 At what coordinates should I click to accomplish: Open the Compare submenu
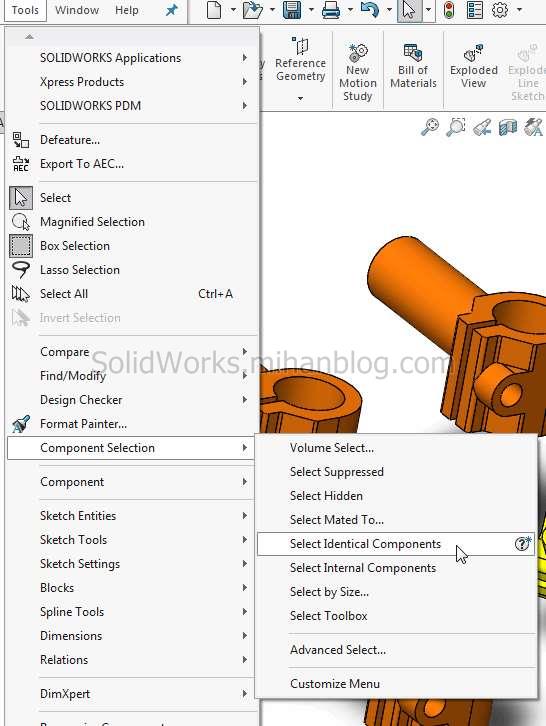[132, 352]
